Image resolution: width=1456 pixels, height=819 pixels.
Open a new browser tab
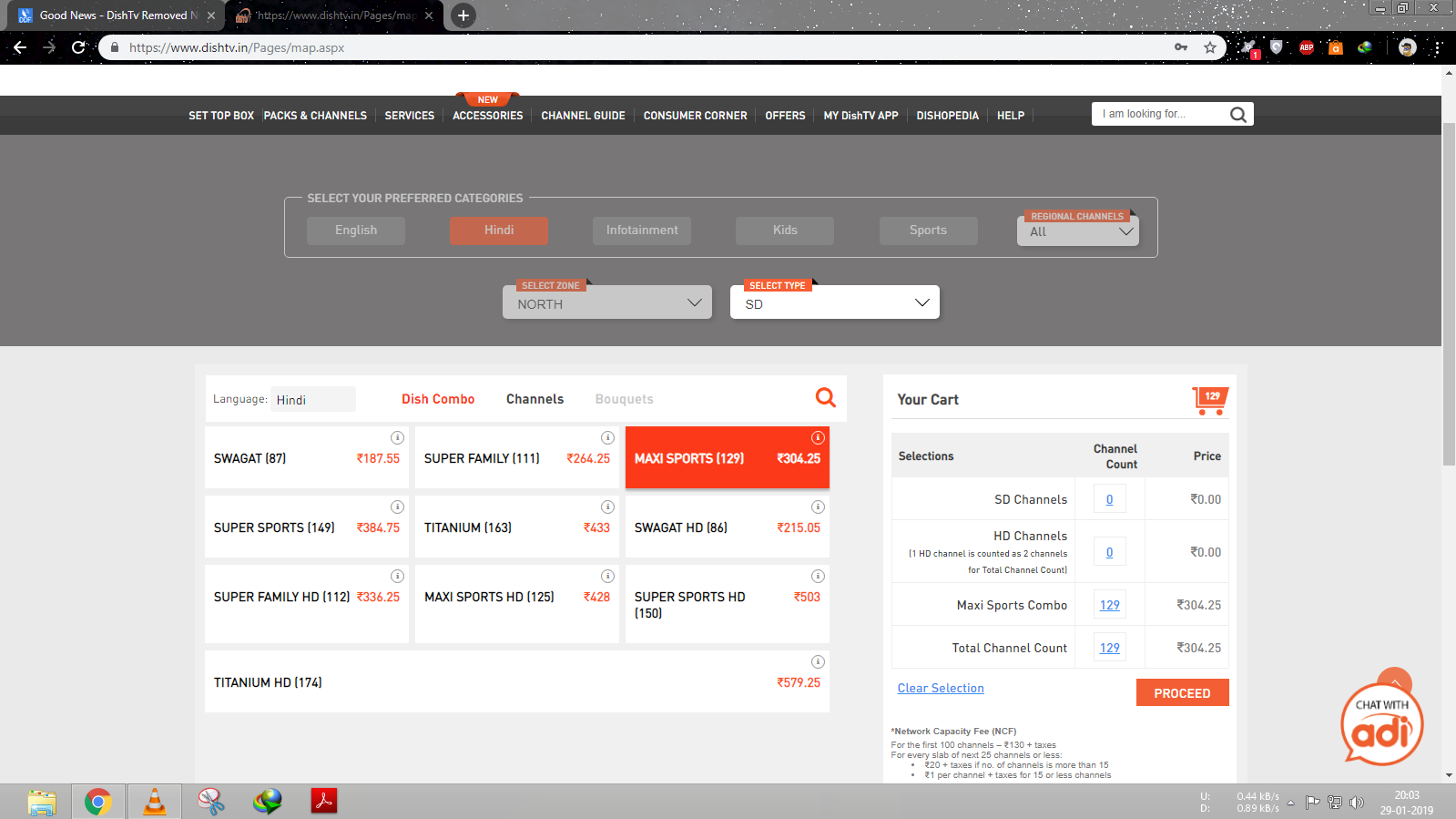pos(463,15)
